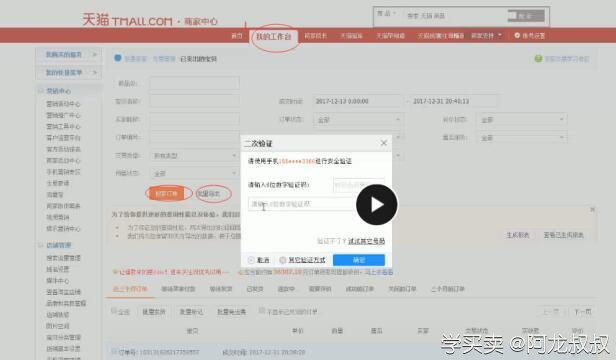Viewport: 616px width, 360px height.
Task: Open the 预售状态 dropdown showing 全部
Action: click(194, 173)
